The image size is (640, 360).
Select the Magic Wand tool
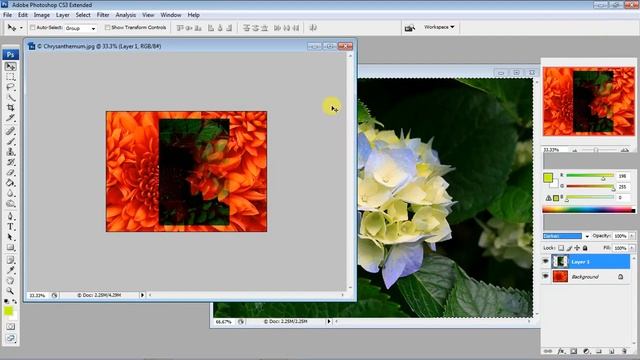click(11, 97)
